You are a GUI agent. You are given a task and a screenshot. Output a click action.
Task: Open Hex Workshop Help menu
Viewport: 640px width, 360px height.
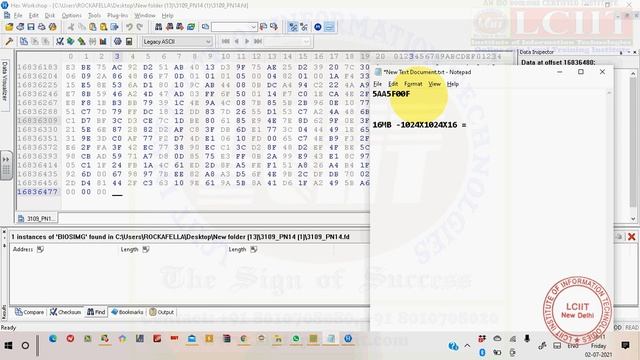click(x=167, y=16)
